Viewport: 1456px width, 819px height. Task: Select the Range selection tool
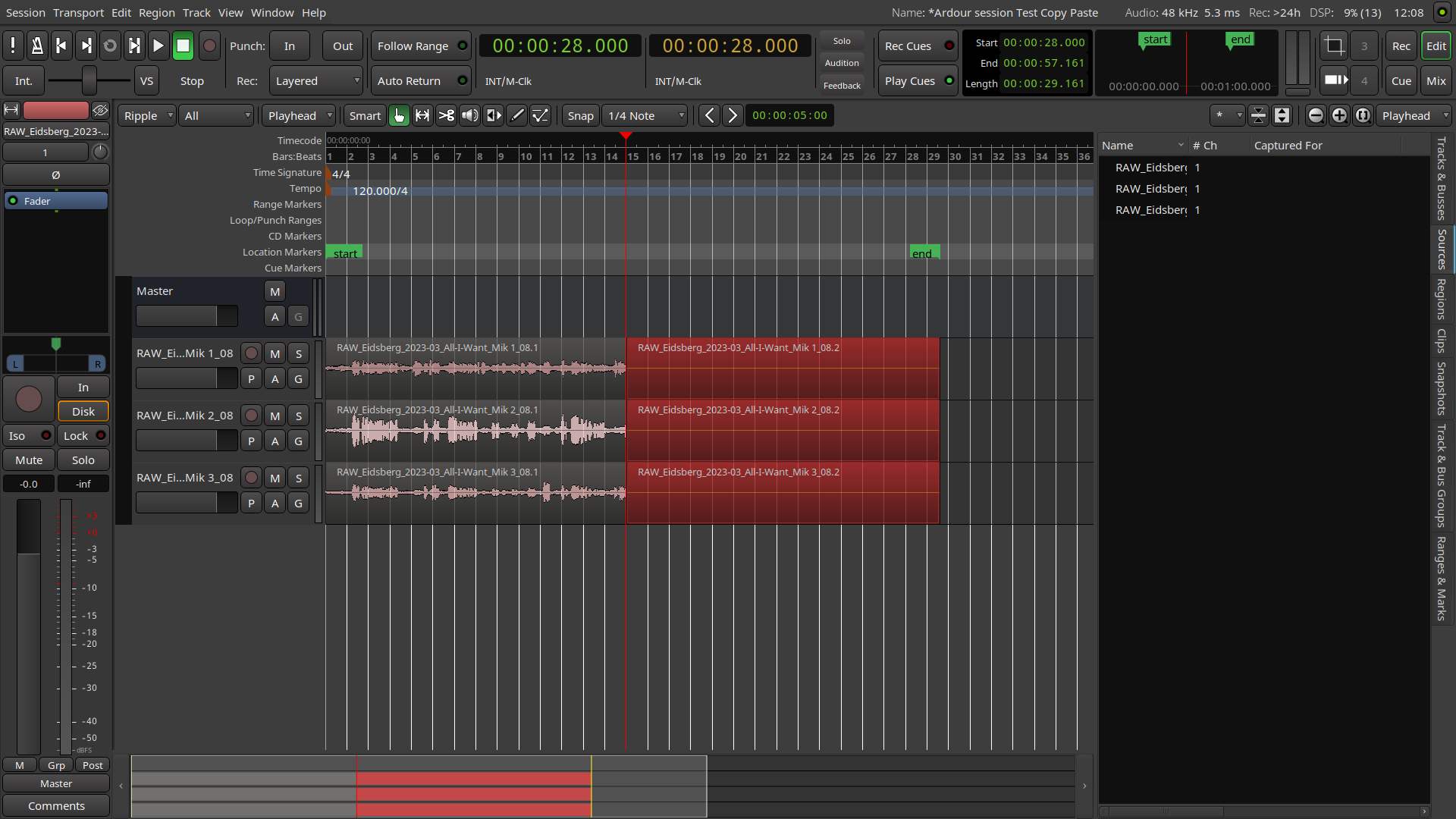coord(422,115)
